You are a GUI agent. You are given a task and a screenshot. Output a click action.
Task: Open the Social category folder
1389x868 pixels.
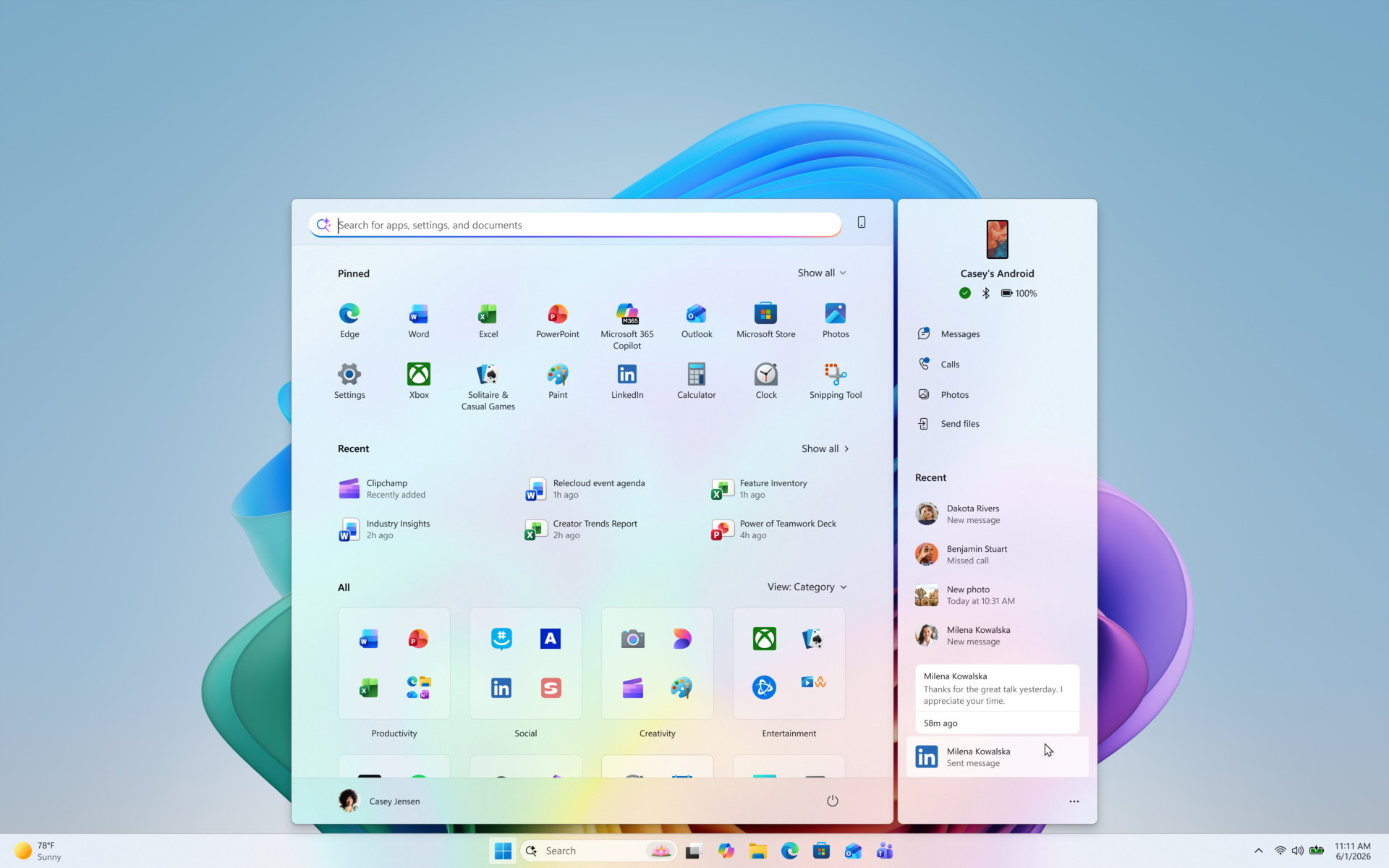(x=526, y=663)
